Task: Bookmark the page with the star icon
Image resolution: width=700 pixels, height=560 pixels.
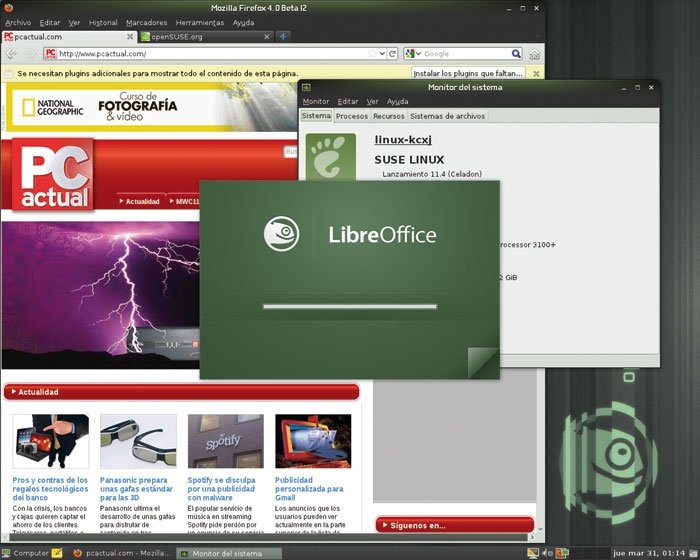Action: point(372,54)
